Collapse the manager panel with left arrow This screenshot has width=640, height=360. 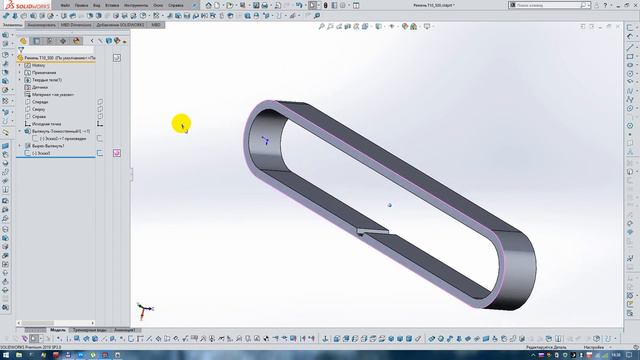click(92, 41)
